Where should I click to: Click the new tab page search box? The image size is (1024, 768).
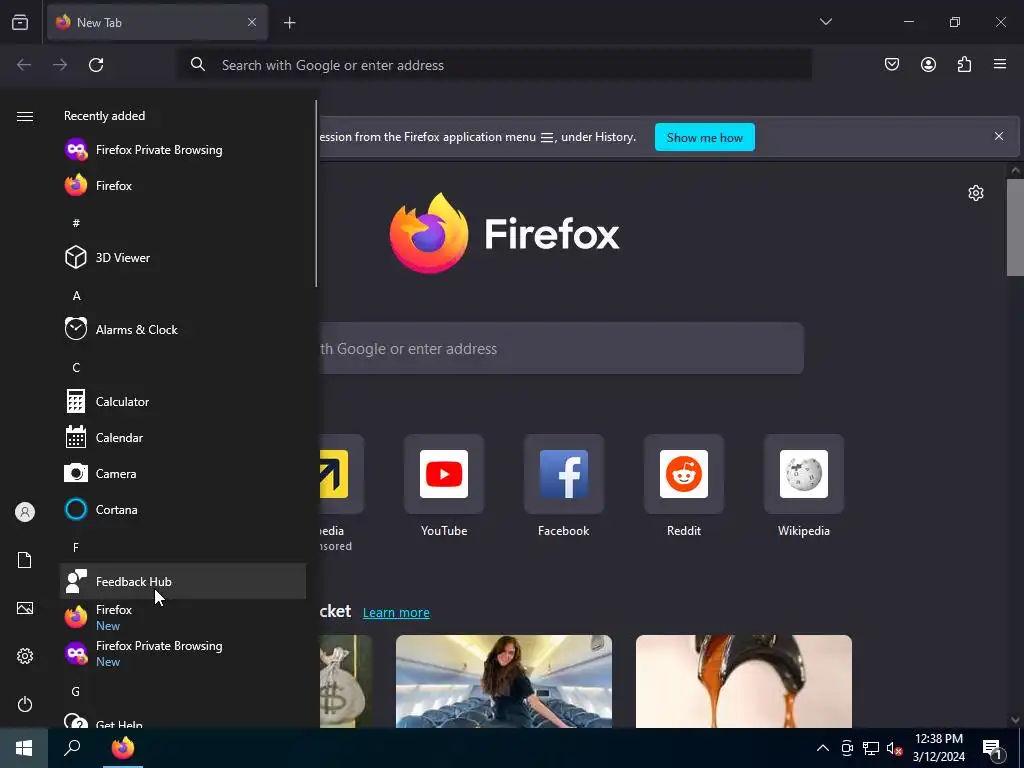click(561, 348)
